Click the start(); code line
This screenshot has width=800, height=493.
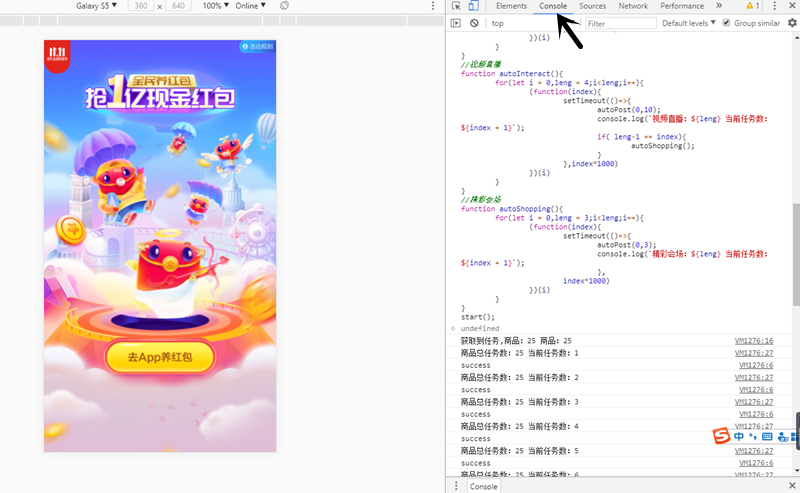pyautogui.click(x=478, y=317)
